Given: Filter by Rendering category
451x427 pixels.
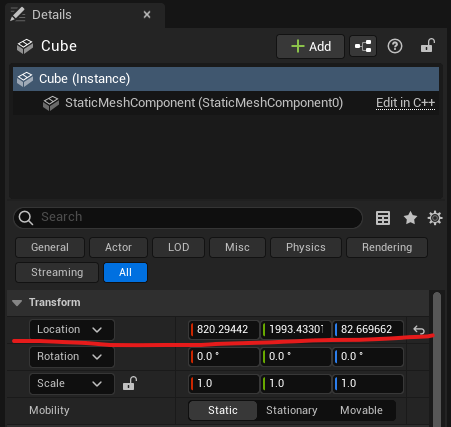Looking at the screenshot, I should [387, 247].
